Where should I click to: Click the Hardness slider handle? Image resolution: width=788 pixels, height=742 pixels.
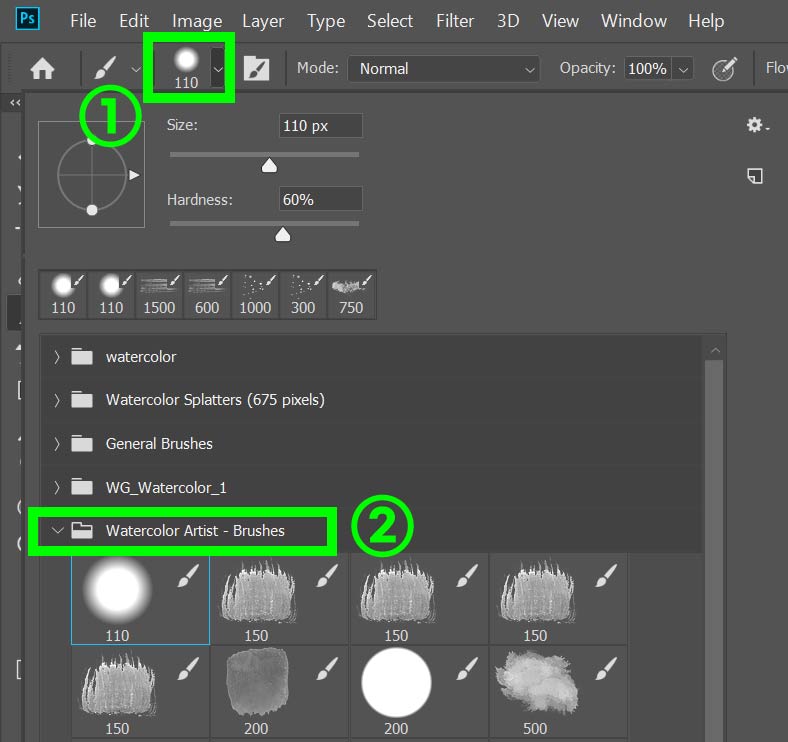click(x=283, y=235)
